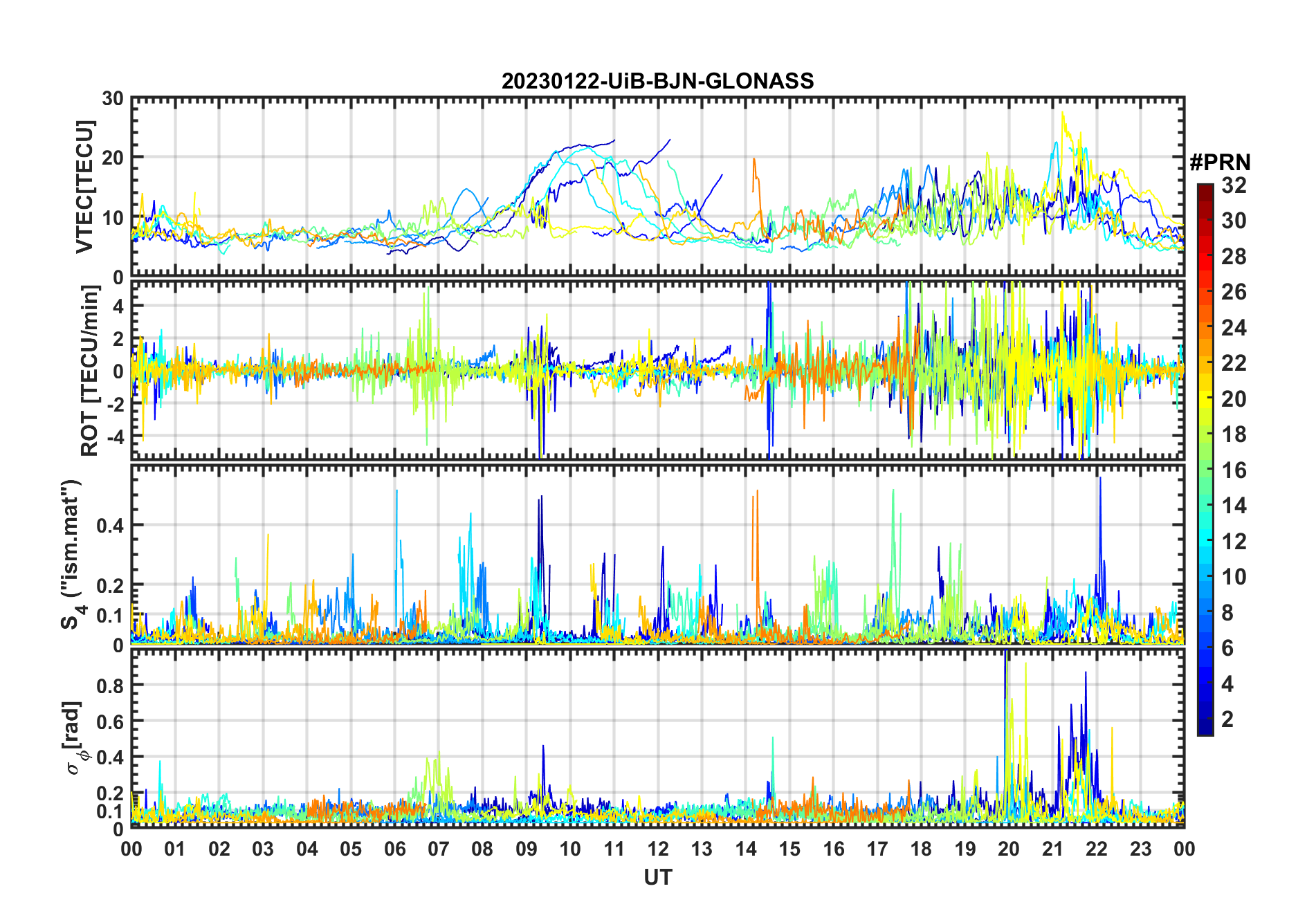Viewport: 1316px width, 920px height.
Task: Click UT axis hour label 05
Action: [x=351, y=849]
